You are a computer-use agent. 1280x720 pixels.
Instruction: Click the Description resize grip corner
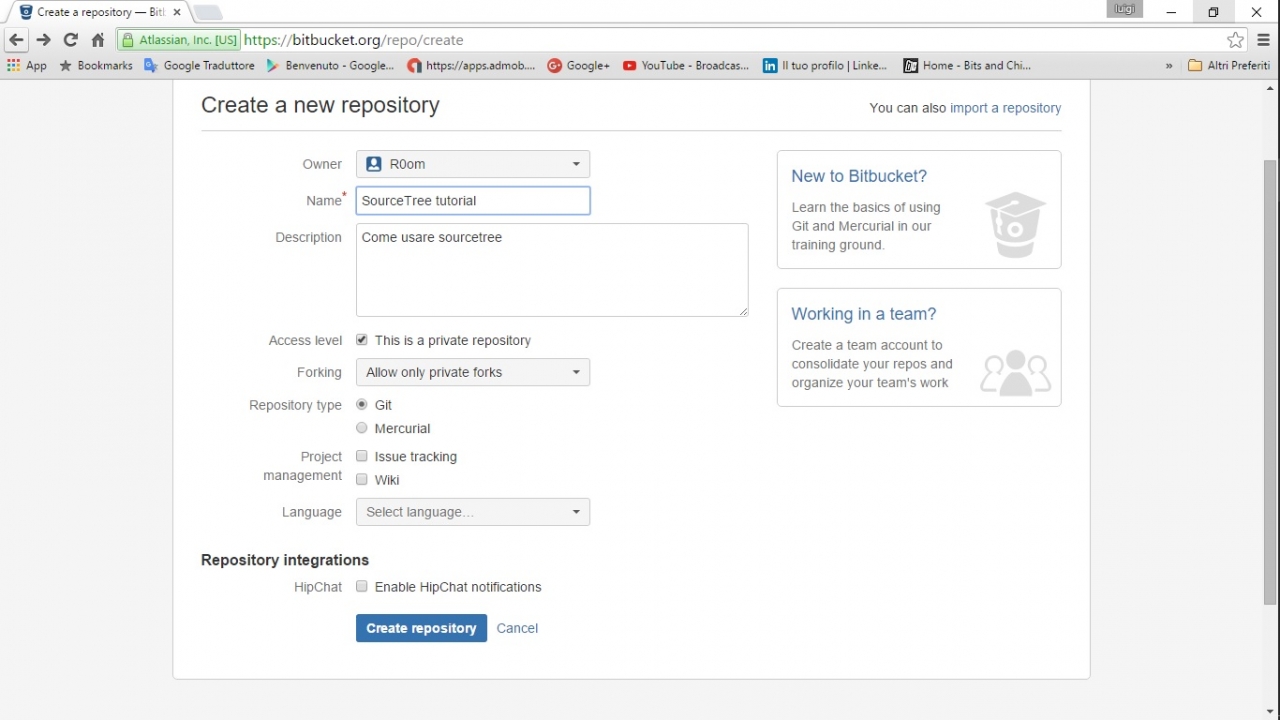[743, 312]
